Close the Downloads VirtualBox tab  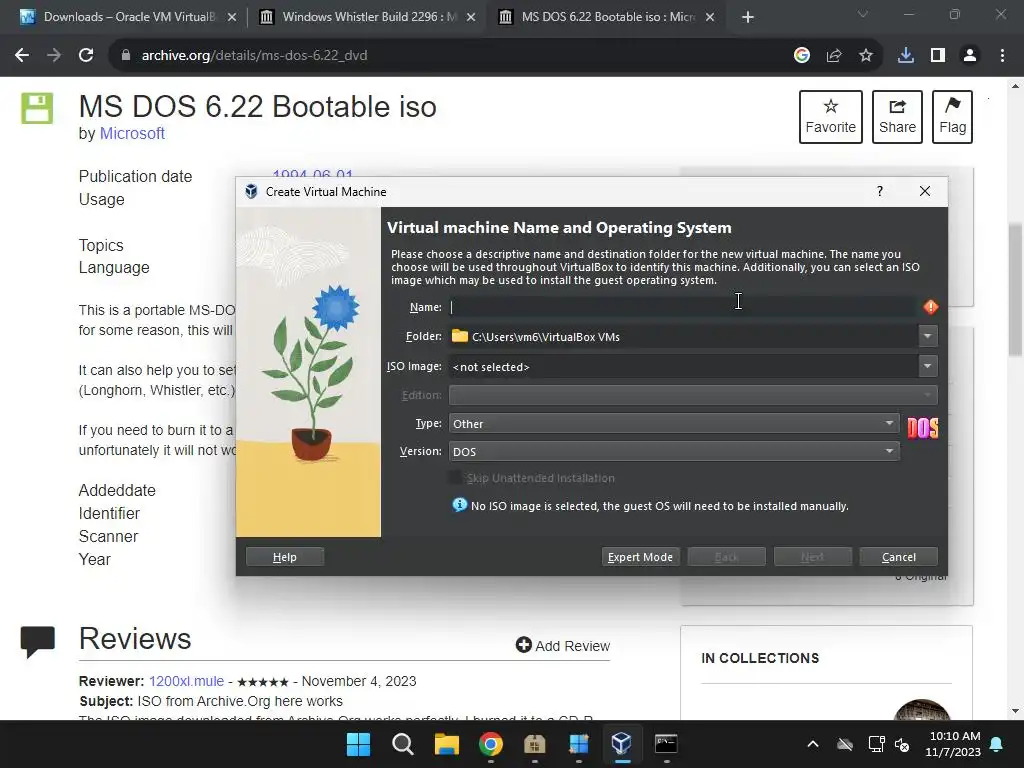click(232, 17)
